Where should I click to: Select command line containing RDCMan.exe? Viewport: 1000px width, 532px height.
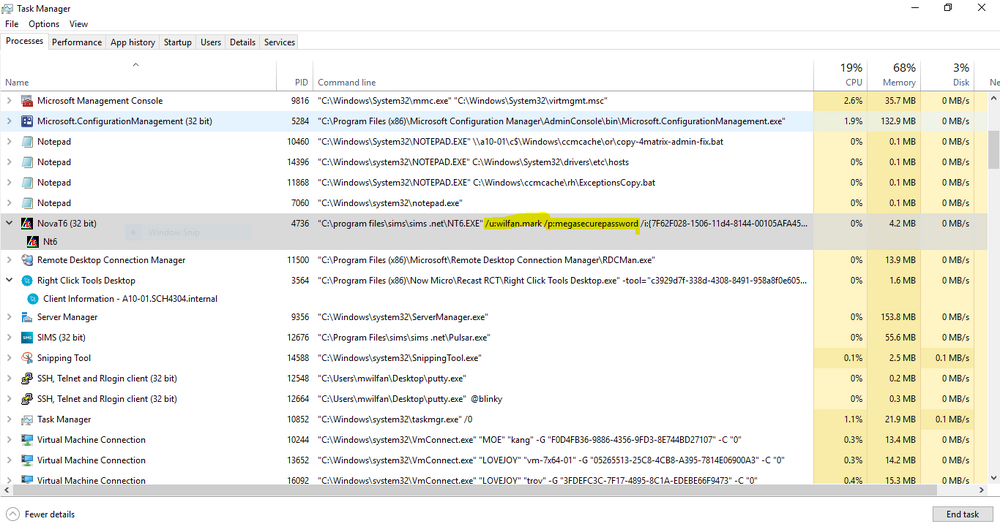[486, 260]
